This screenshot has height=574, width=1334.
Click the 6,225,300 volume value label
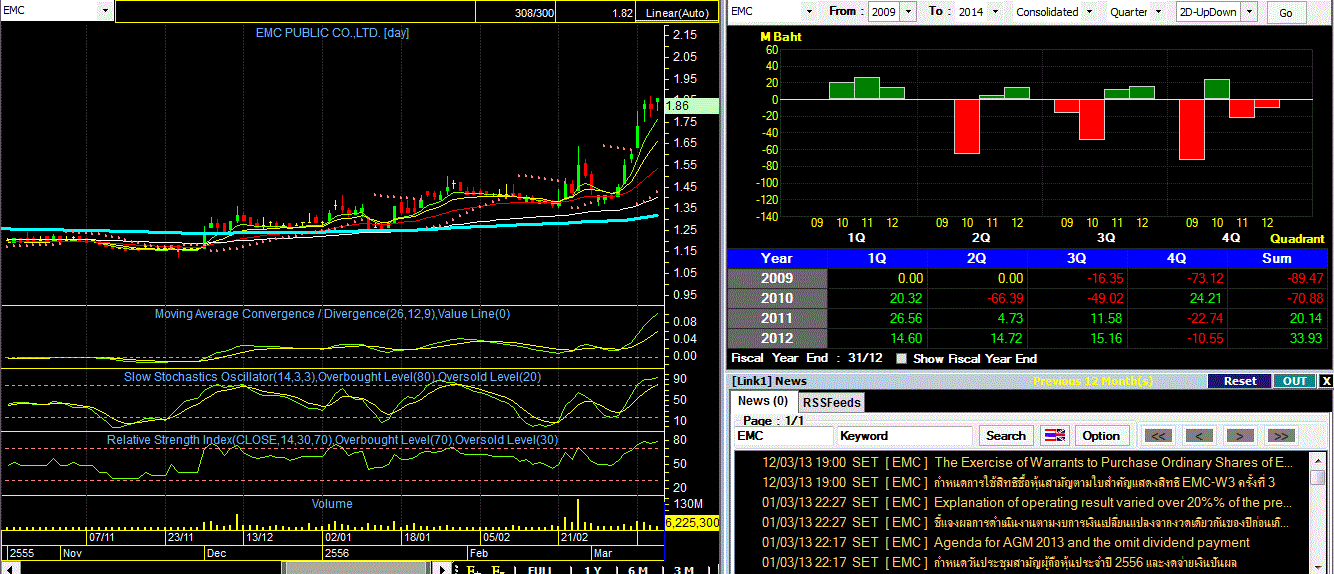click(692, 523)
